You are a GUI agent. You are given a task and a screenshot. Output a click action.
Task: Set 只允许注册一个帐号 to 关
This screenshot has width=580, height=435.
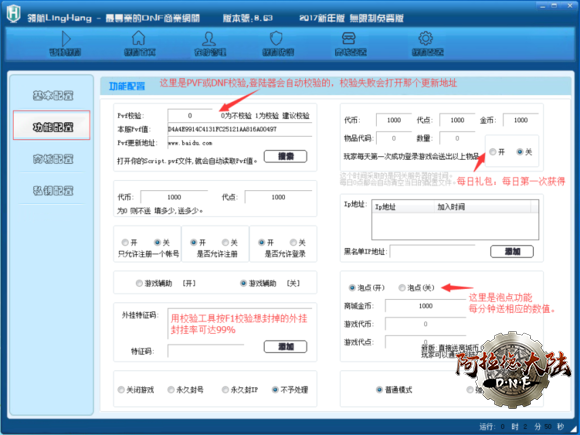157,243
